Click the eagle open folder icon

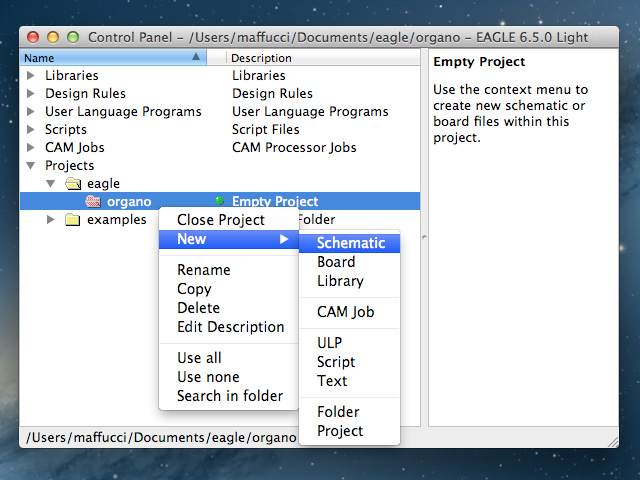coord(72,184)
